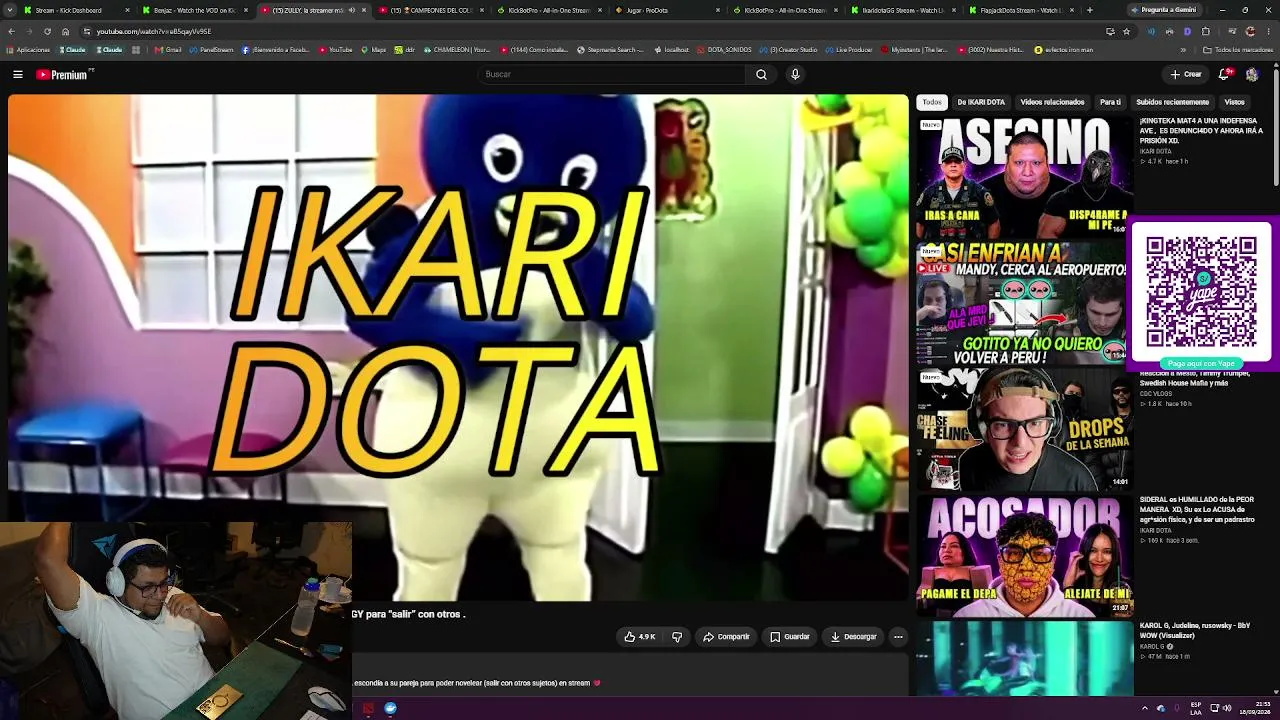Open the YouTube hamburger guide menu

coord(17,74)
